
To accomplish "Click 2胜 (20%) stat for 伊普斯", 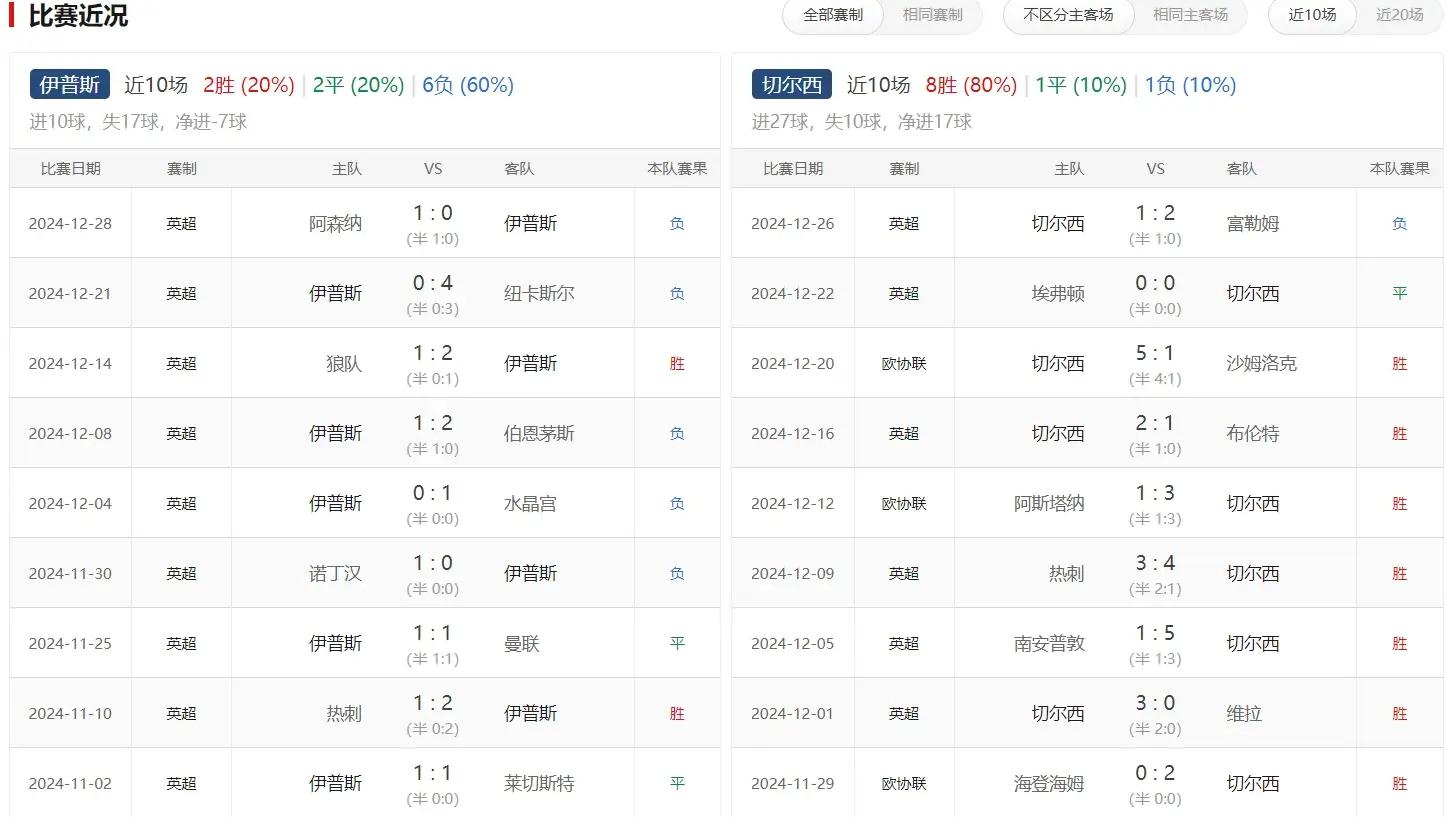I will 249,85.
